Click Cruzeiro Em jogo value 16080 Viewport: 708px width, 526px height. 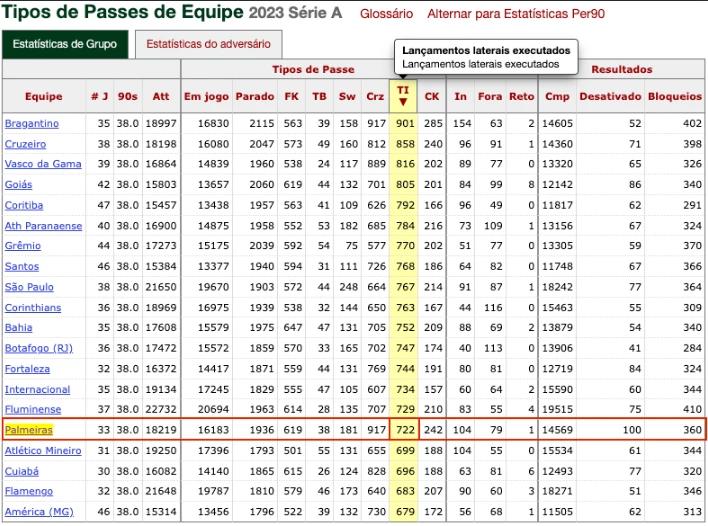[x=213, y=144]
